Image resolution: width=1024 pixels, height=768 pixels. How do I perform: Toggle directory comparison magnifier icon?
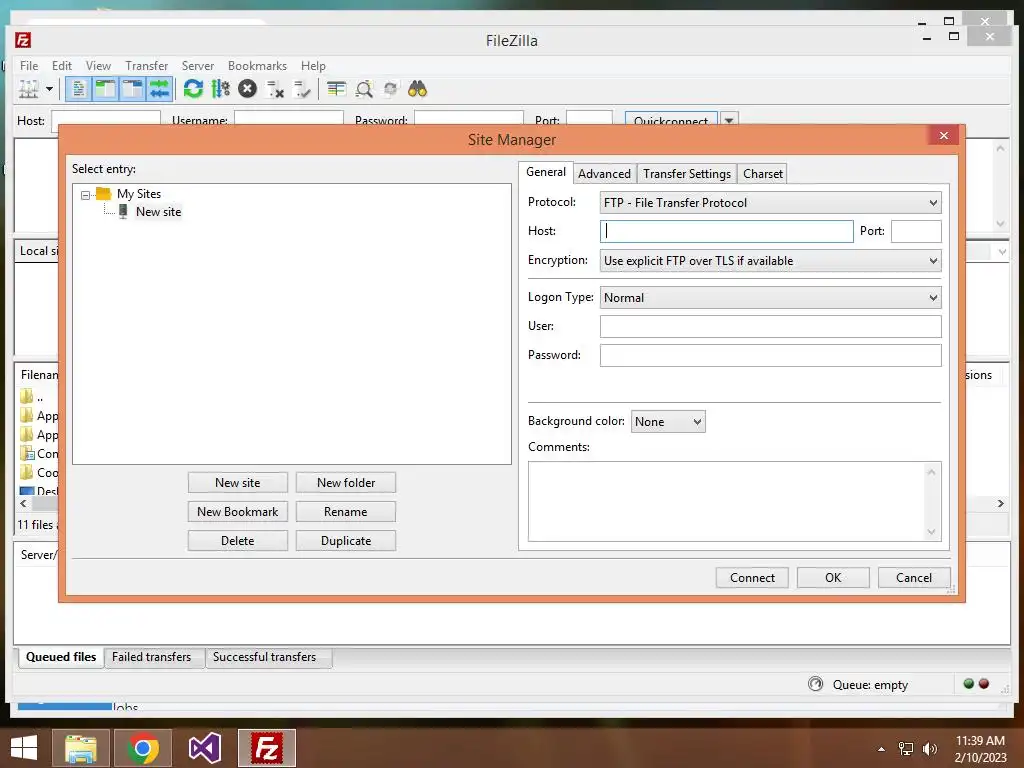[364, 89]
